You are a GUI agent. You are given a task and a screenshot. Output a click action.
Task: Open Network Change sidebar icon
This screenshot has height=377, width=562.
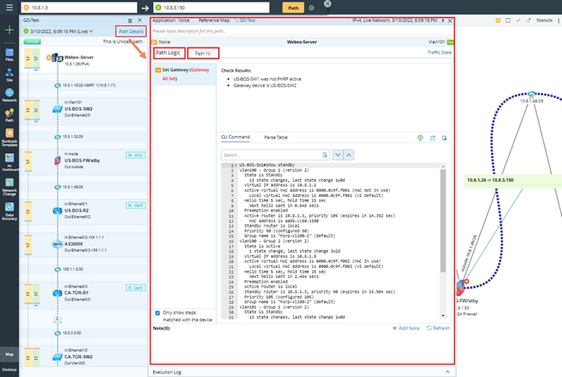(x=9, y=187)
